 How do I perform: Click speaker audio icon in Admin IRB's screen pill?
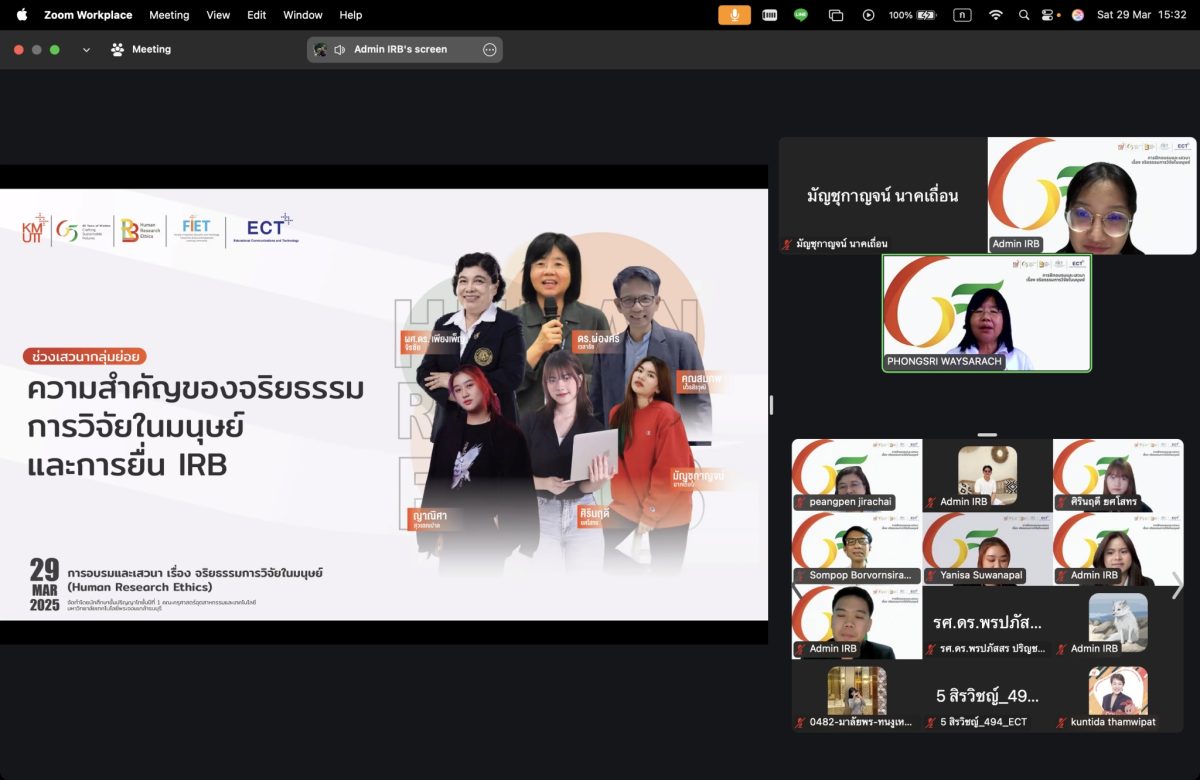pyautogui.click(x=340, y=50)
